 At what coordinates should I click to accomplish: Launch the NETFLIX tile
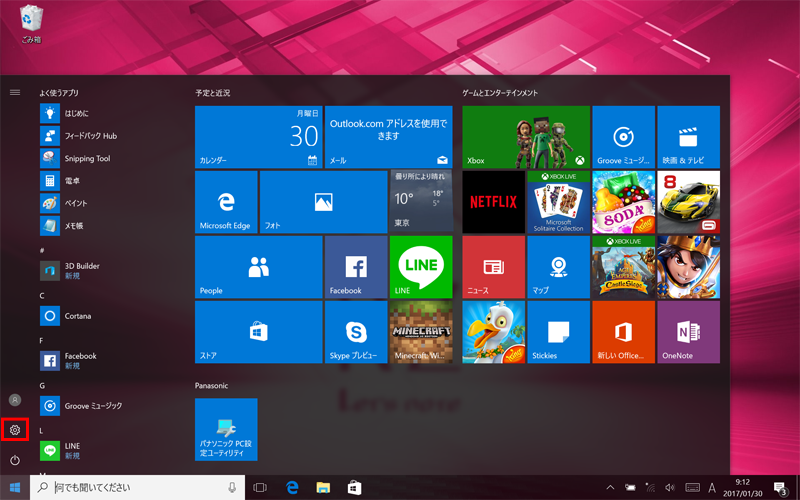493,202
